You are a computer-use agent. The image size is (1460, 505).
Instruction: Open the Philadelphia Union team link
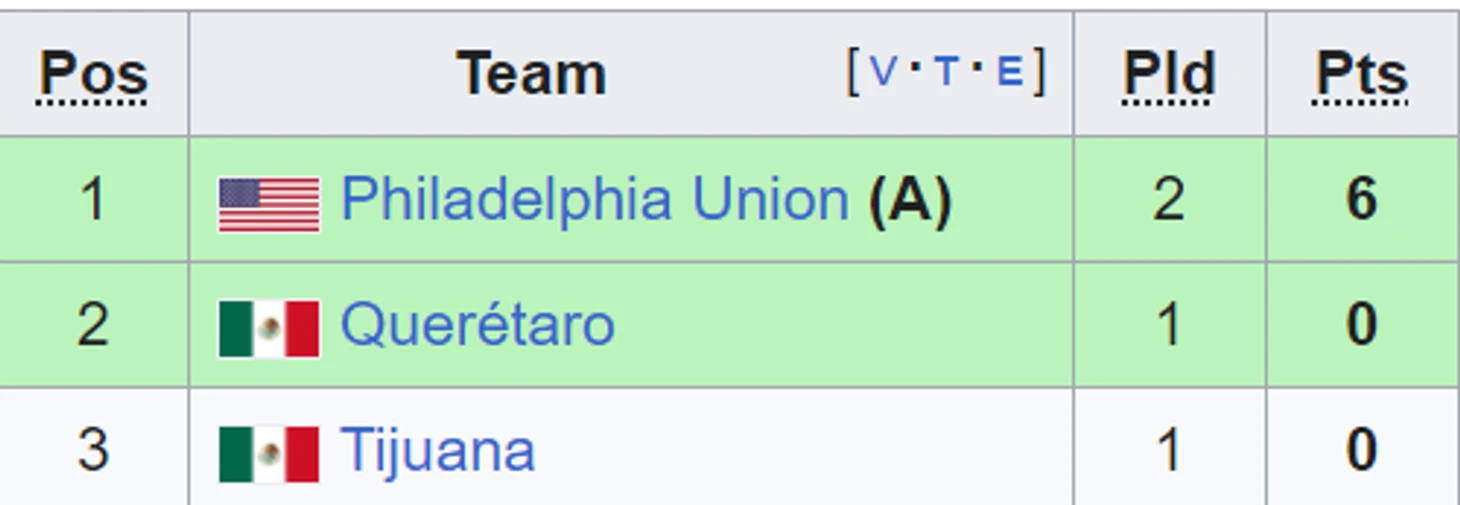594,199
